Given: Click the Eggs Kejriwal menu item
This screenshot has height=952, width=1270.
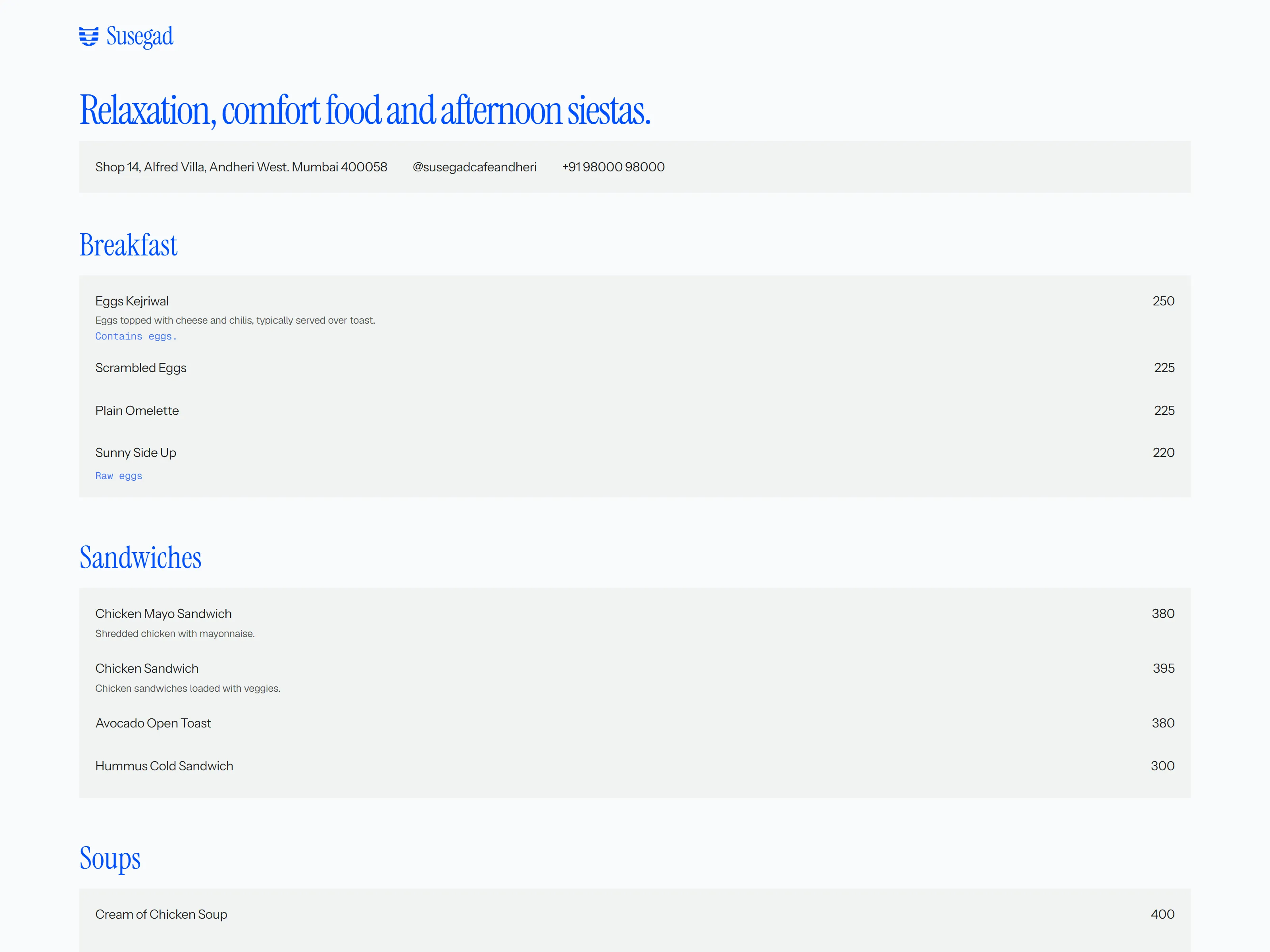Looking at the screenshot, I should click(x=132, y=301).
